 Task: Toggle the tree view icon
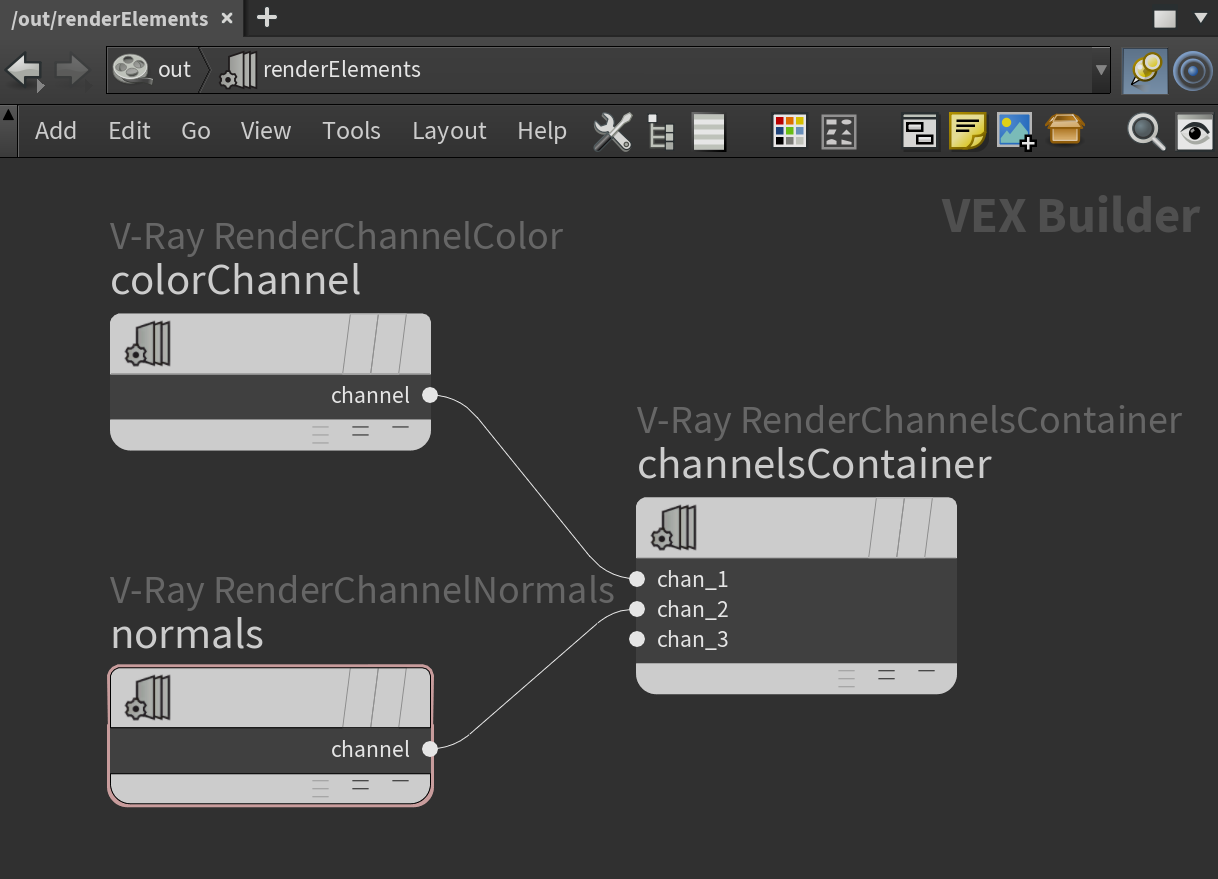coord(661,131)
